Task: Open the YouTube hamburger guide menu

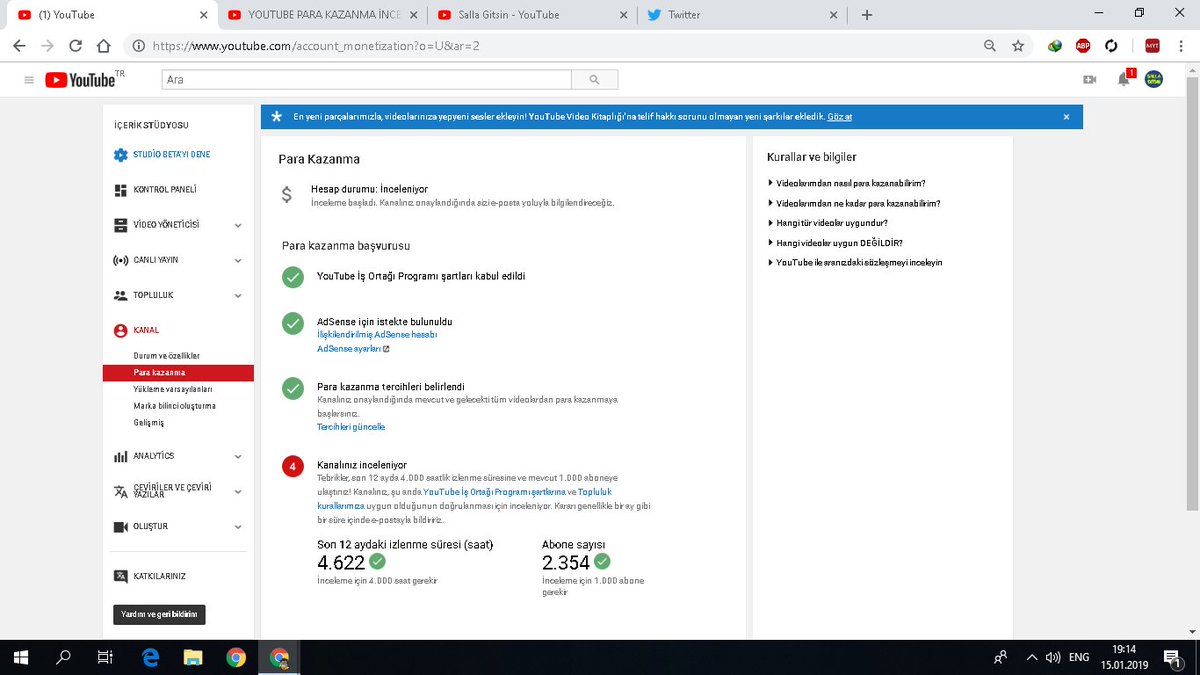Action: (28, 80)
